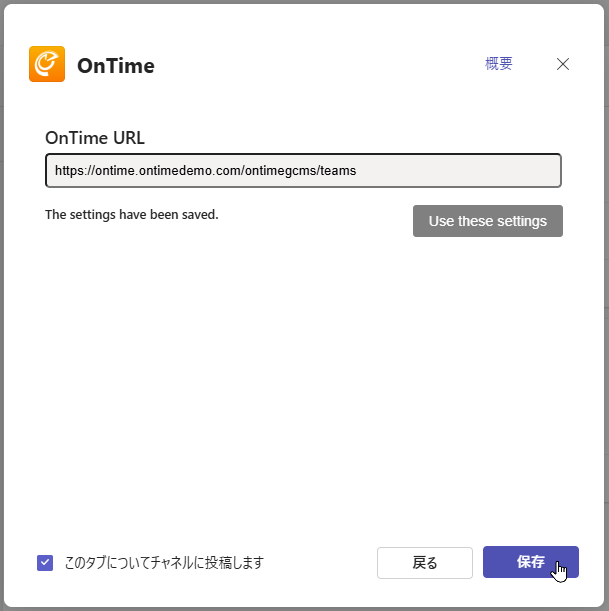Click the Use these settings button

[487, 221]
